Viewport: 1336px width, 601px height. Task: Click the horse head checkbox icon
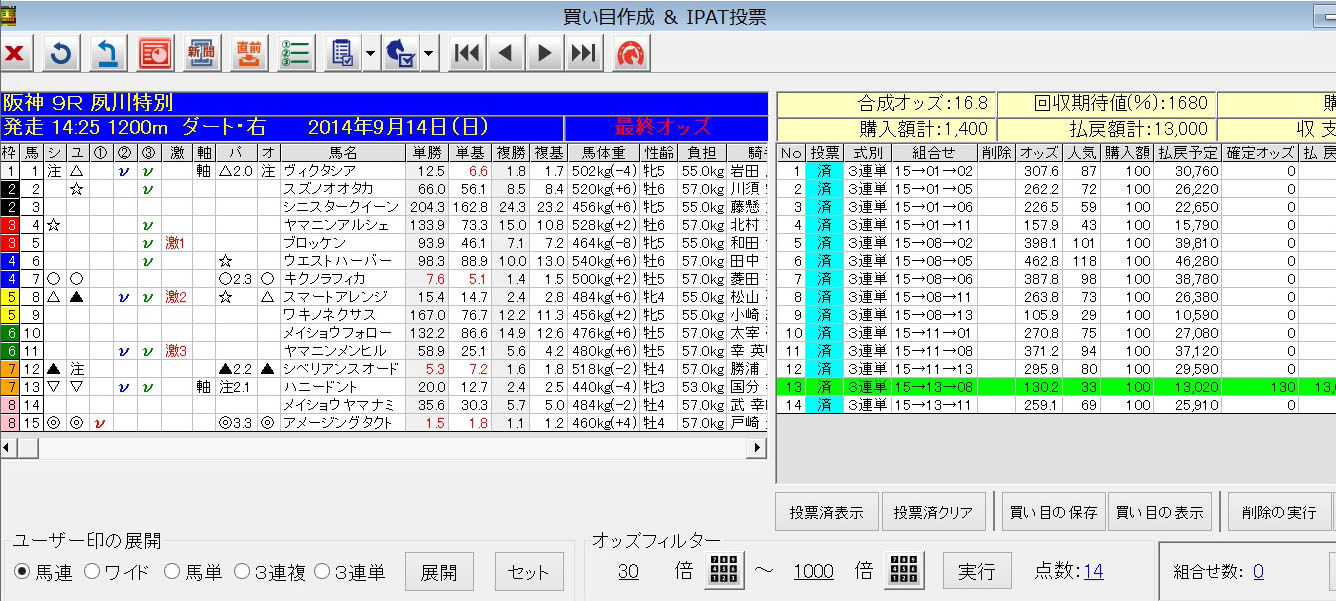tap(401, 53)
